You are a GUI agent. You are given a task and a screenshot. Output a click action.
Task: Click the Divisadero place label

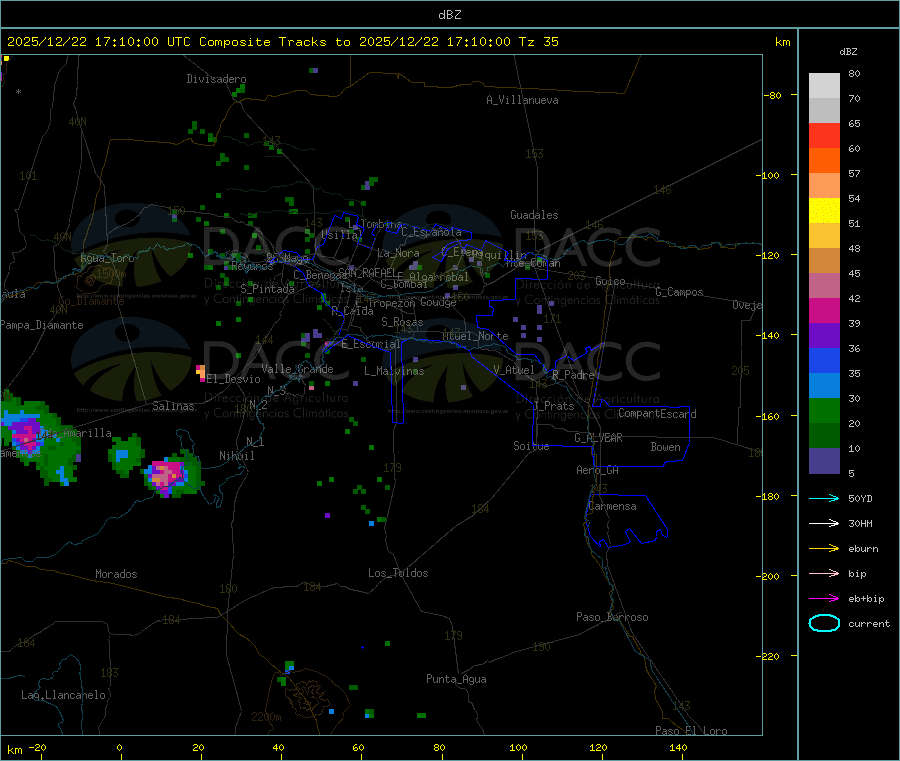point(216,79)
